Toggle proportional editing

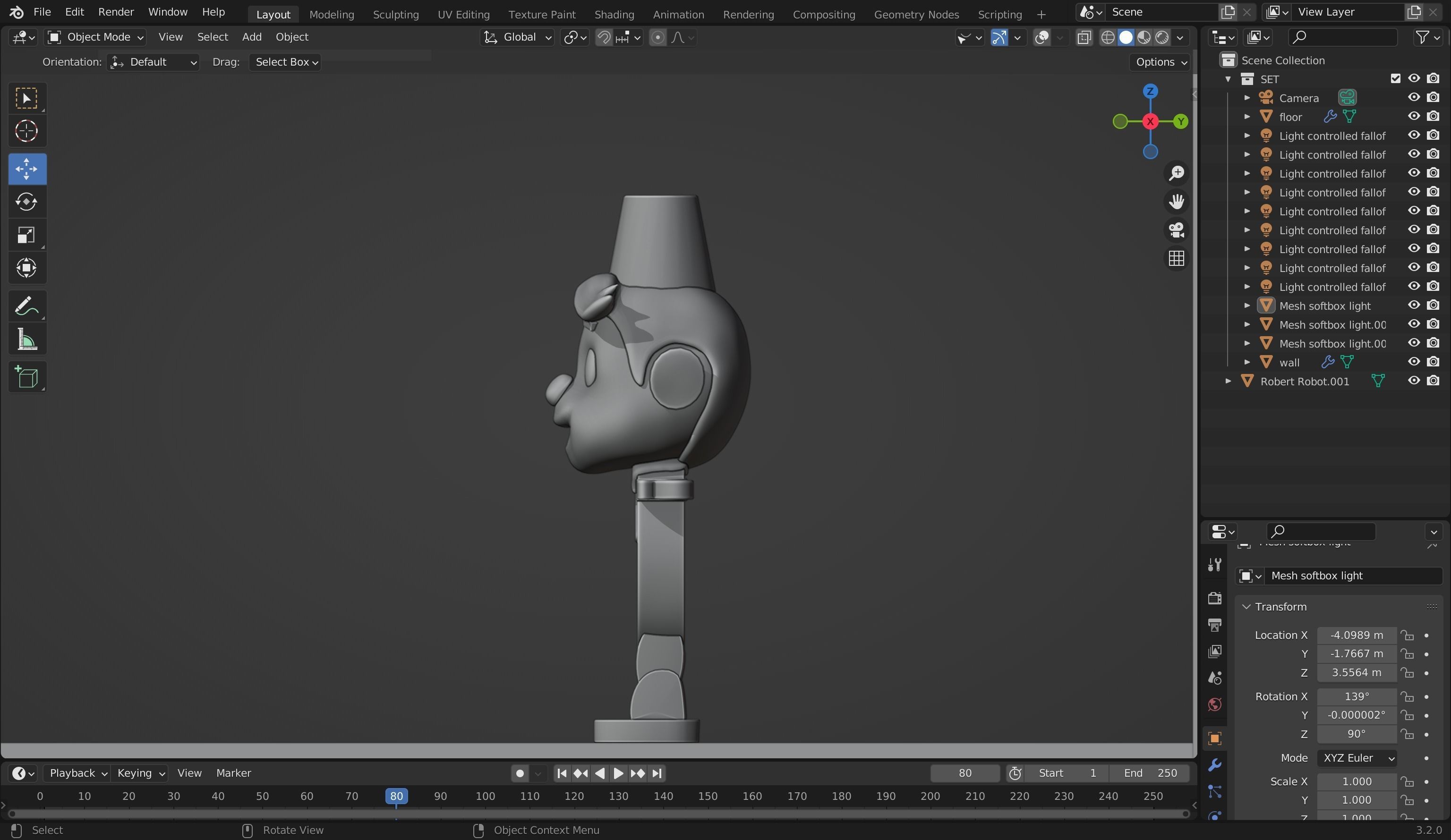pos(657,37)
